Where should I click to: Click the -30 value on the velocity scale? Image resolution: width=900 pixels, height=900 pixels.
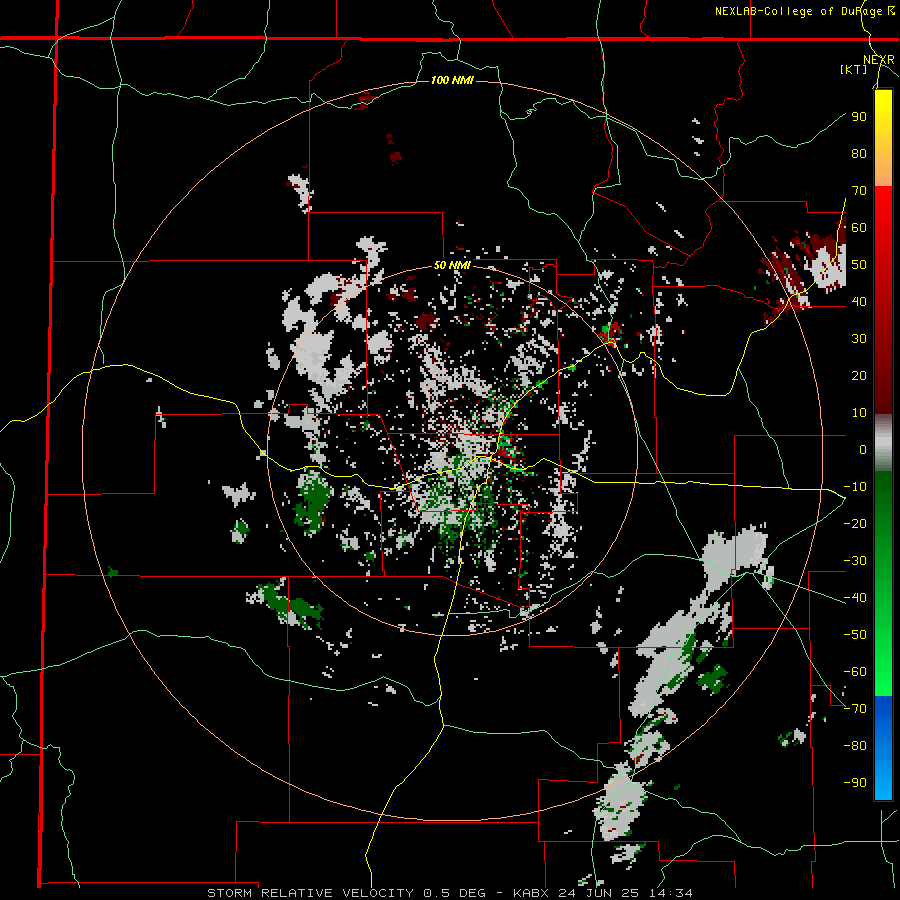coord(855,561)
